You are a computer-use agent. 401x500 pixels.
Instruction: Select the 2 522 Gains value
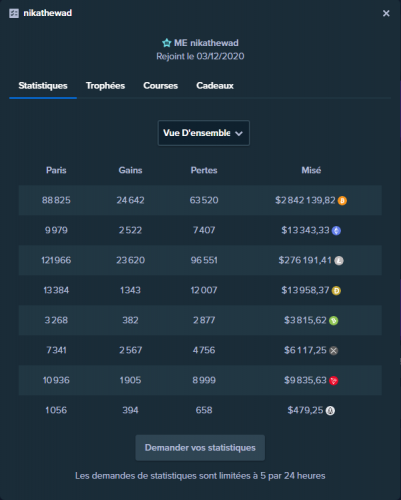130,230
